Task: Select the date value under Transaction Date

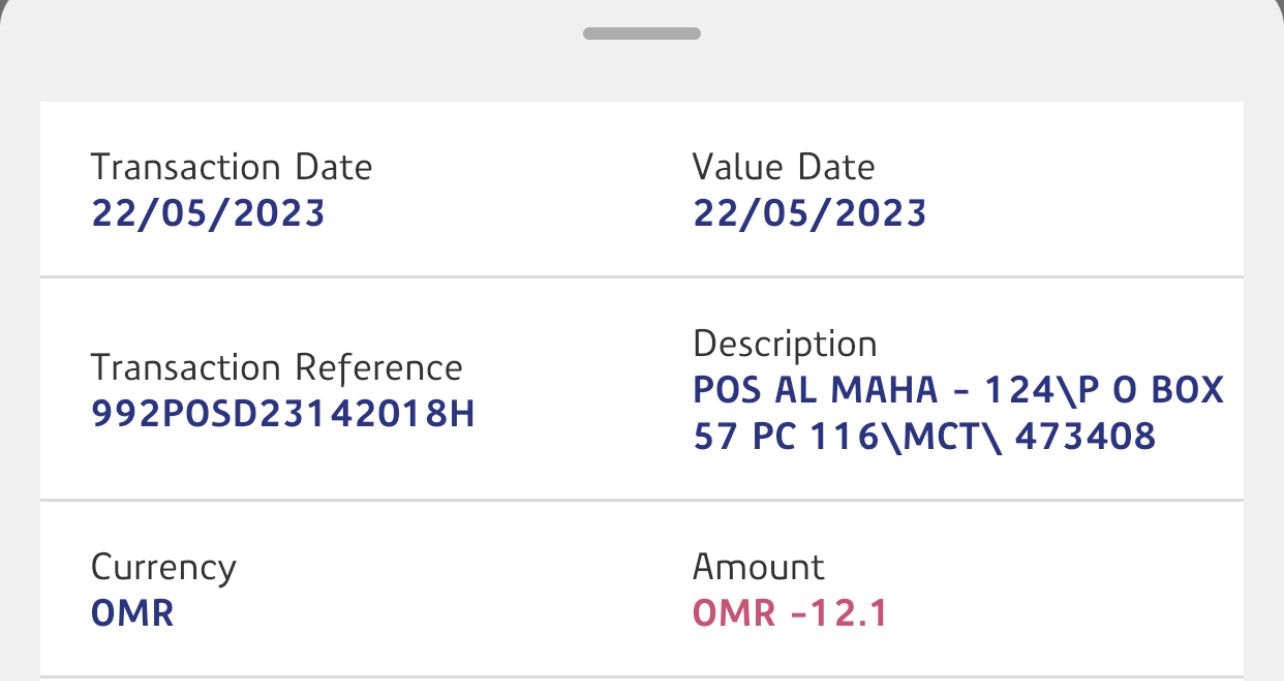Action: point(208,213)
